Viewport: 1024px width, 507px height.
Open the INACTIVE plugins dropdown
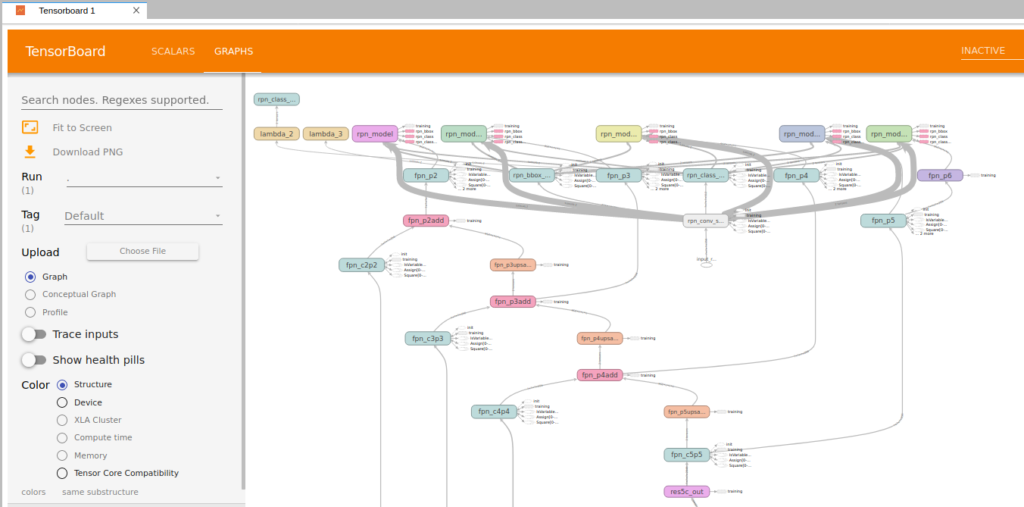992,51
